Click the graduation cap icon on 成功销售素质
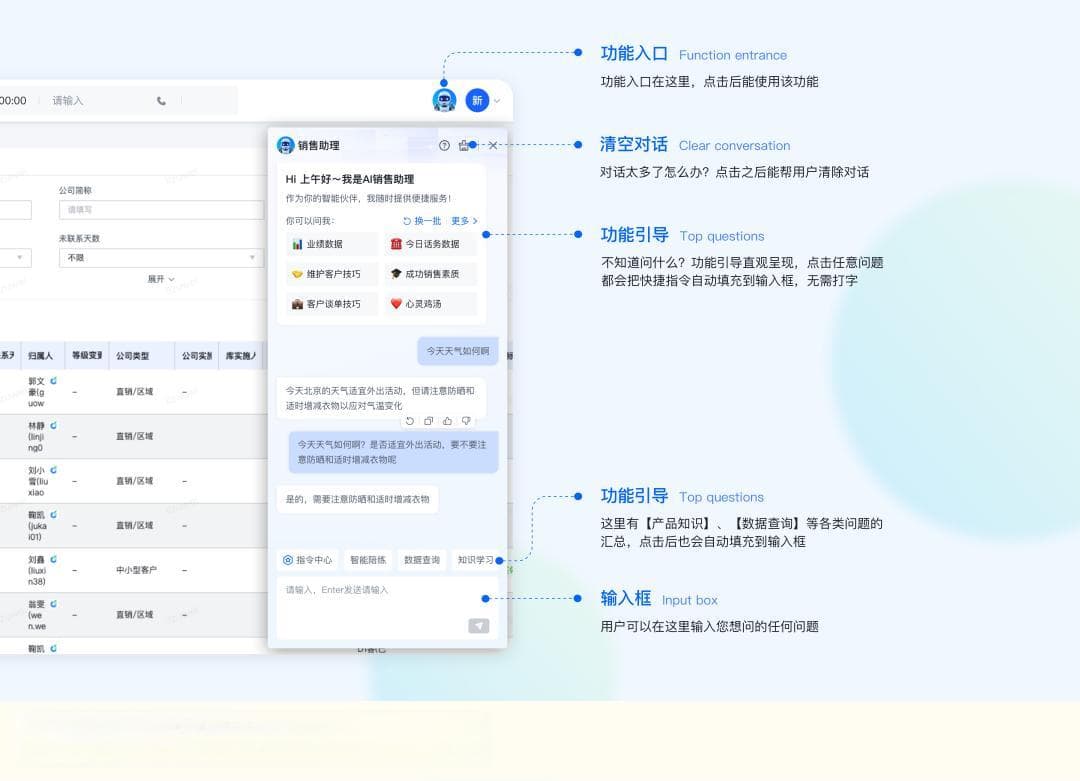This screenshot has height=781, width=1080. click(396, 274)
